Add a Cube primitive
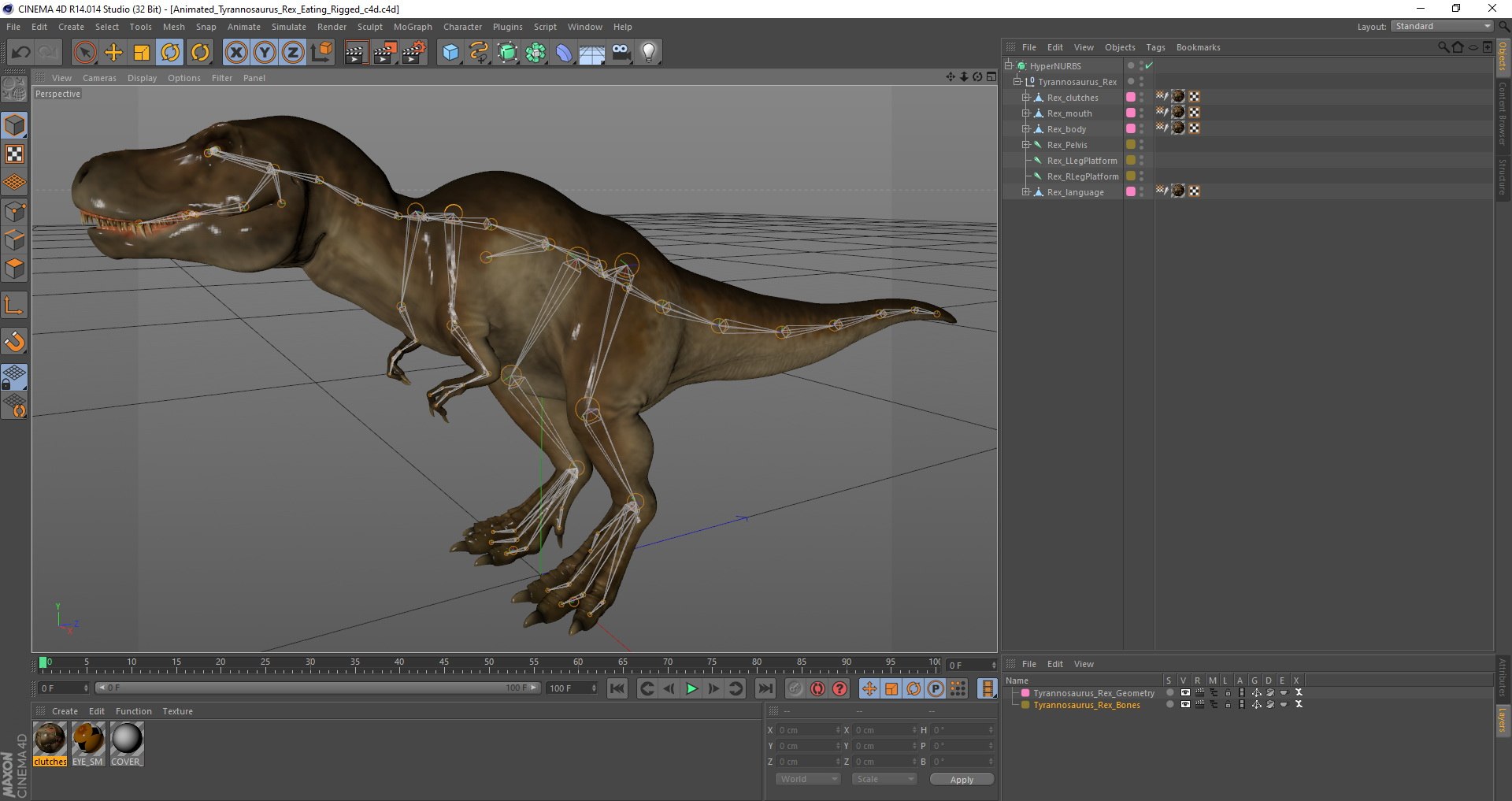Image resolution: width=1512 pixels, height=801 pixels. (x=450, y=53)
